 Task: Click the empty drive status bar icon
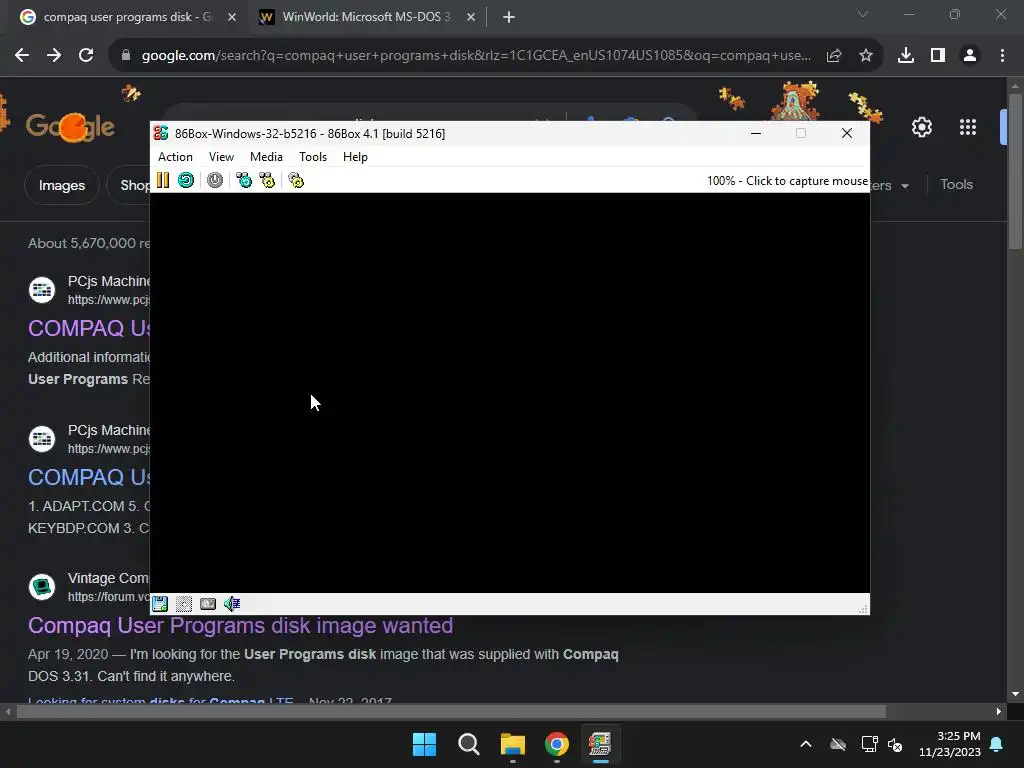click(184, 604)
